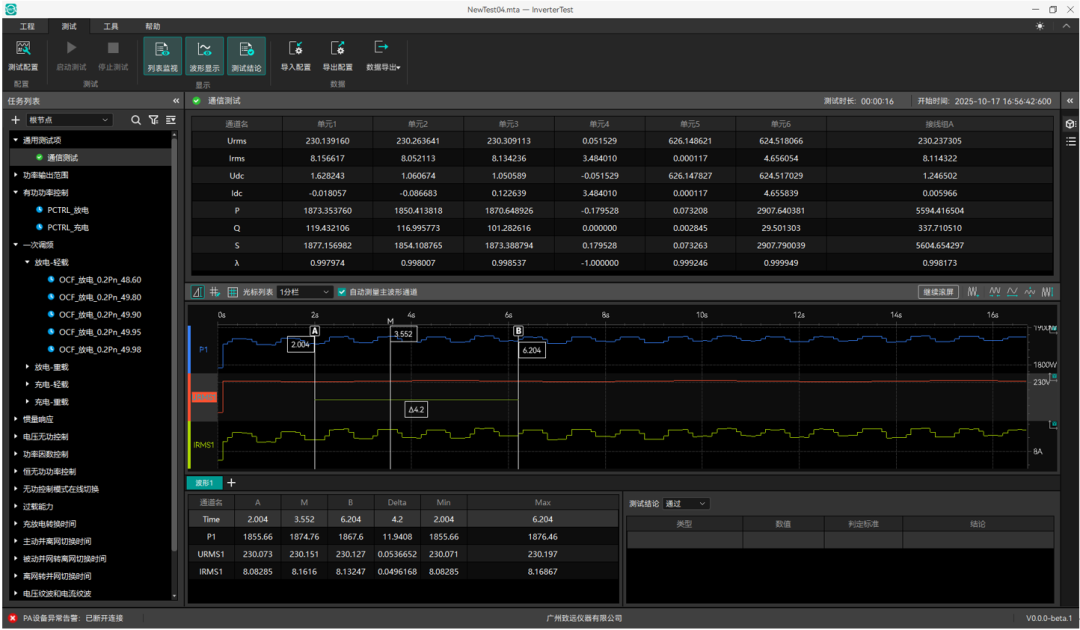Click the 导入配置 import config icon
The width and height of the screenshot is (1080, 630).
295,54
